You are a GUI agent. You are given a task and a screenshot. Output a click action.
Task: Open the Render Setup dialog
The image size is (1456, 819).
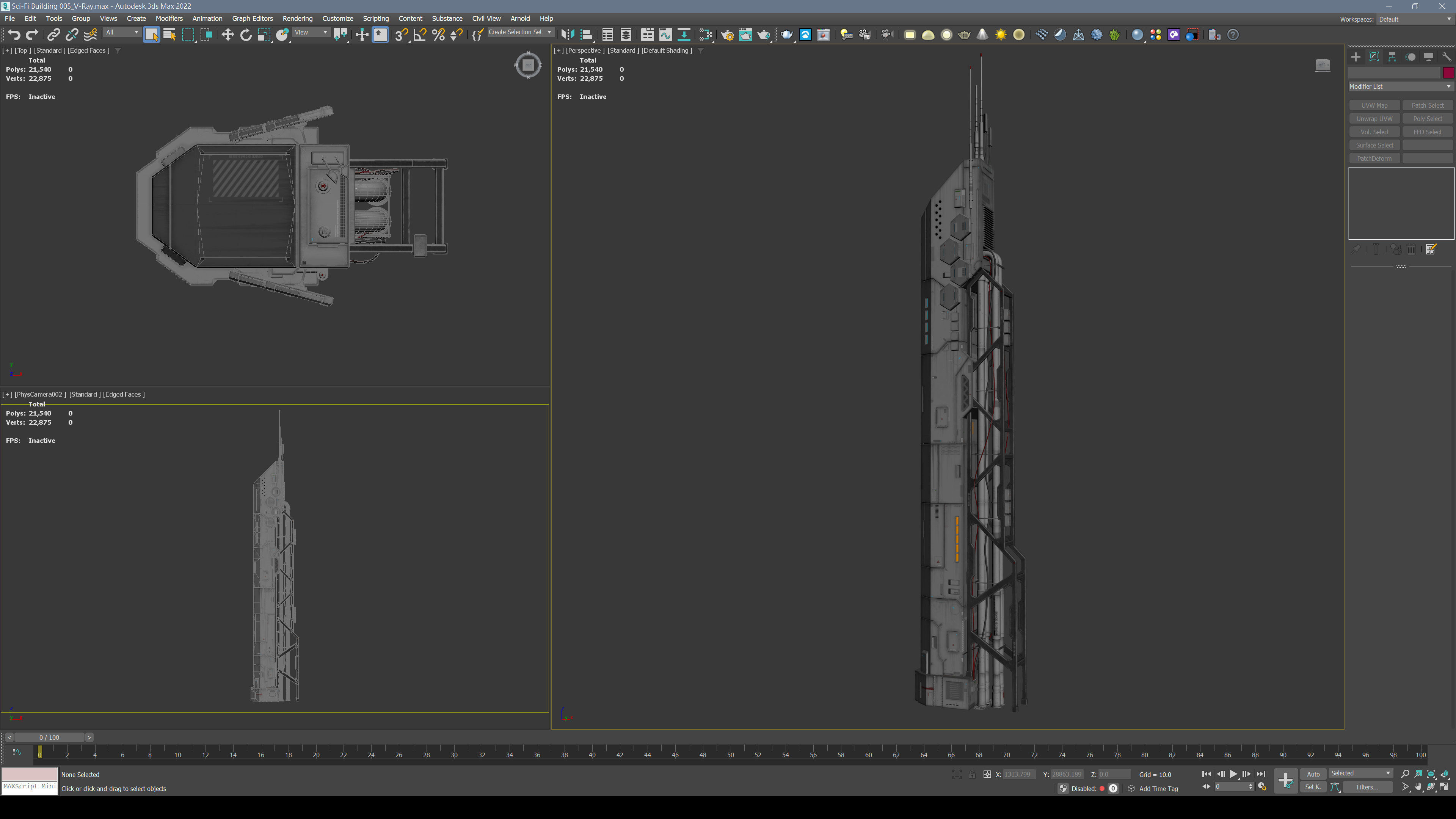(727, 35)
